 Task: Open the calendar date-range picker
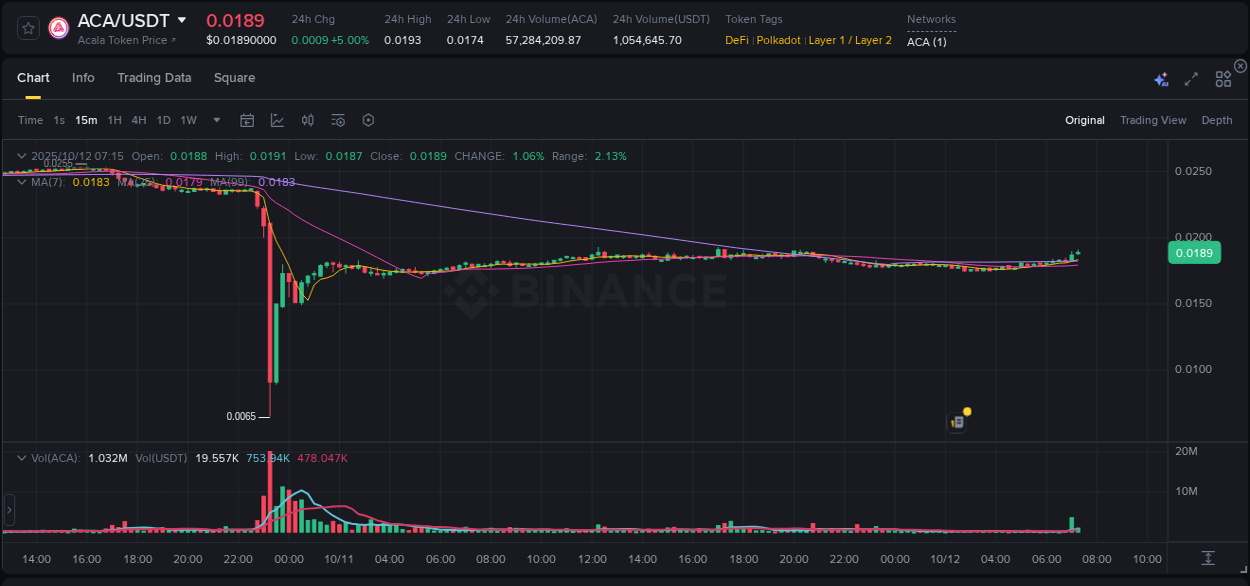click(x=247, y=119)
